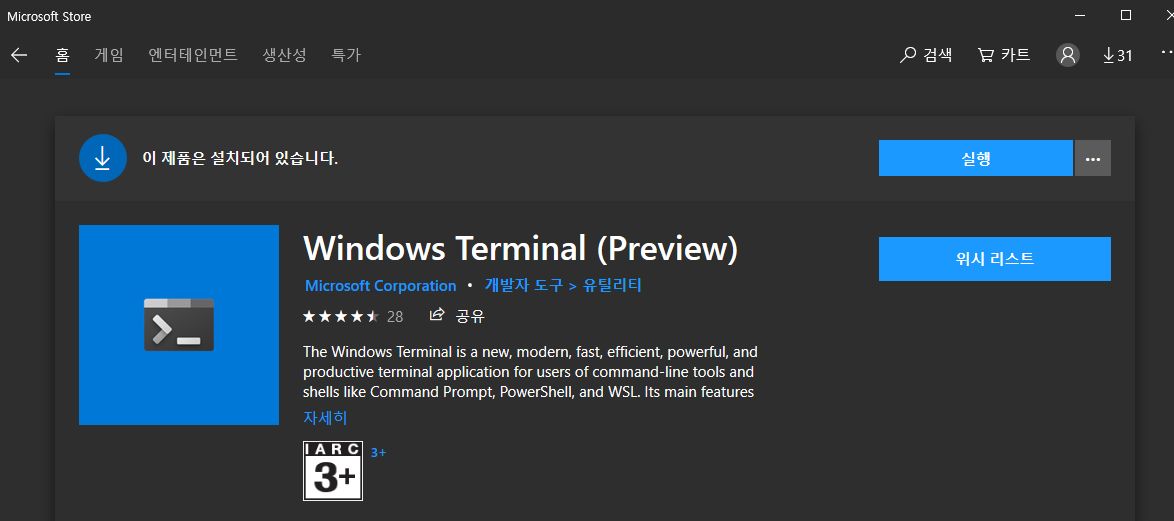The height and width of the screenshot is (521, 1174).
Task: Open more actions beside 실행 button
Action: 1093,158
